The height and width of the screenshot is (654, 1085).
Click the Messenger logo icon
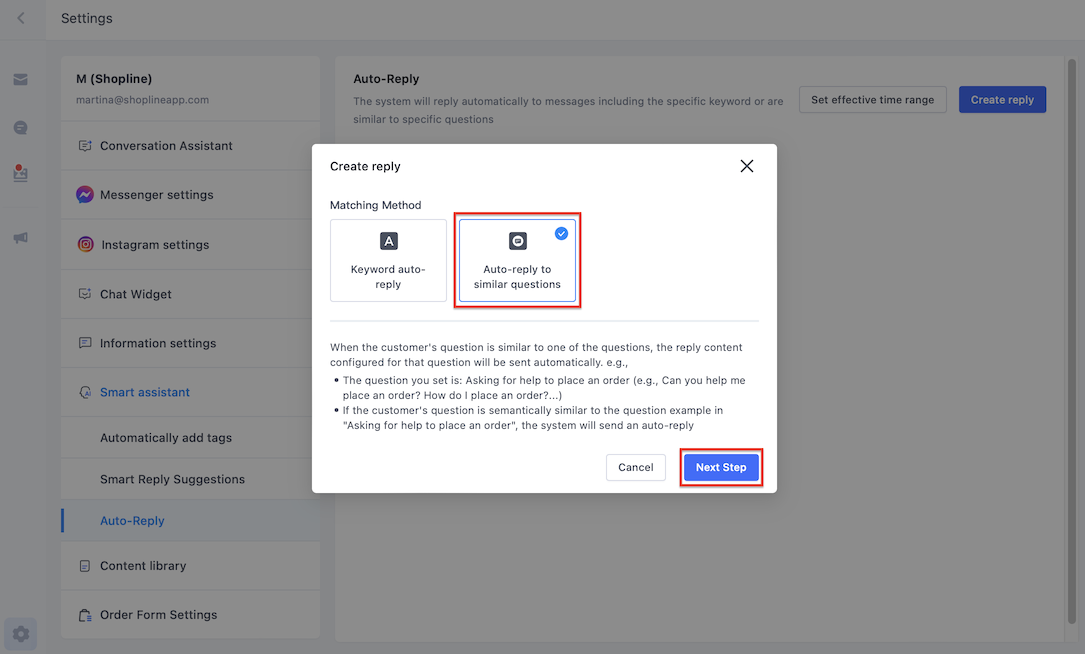[85, 194]
